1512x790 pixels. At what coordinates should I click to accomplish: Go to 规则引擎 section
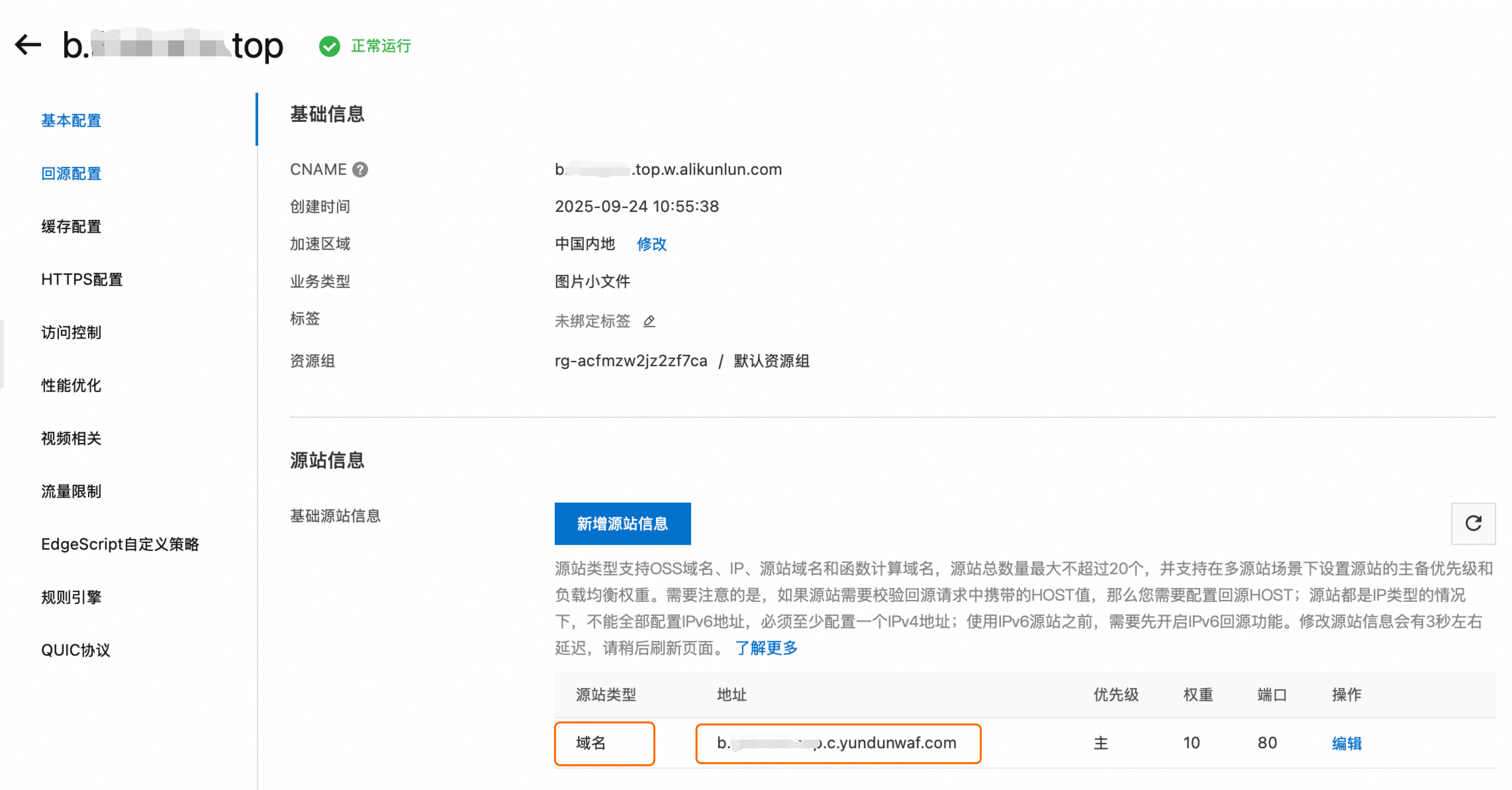tap(71, 597)
